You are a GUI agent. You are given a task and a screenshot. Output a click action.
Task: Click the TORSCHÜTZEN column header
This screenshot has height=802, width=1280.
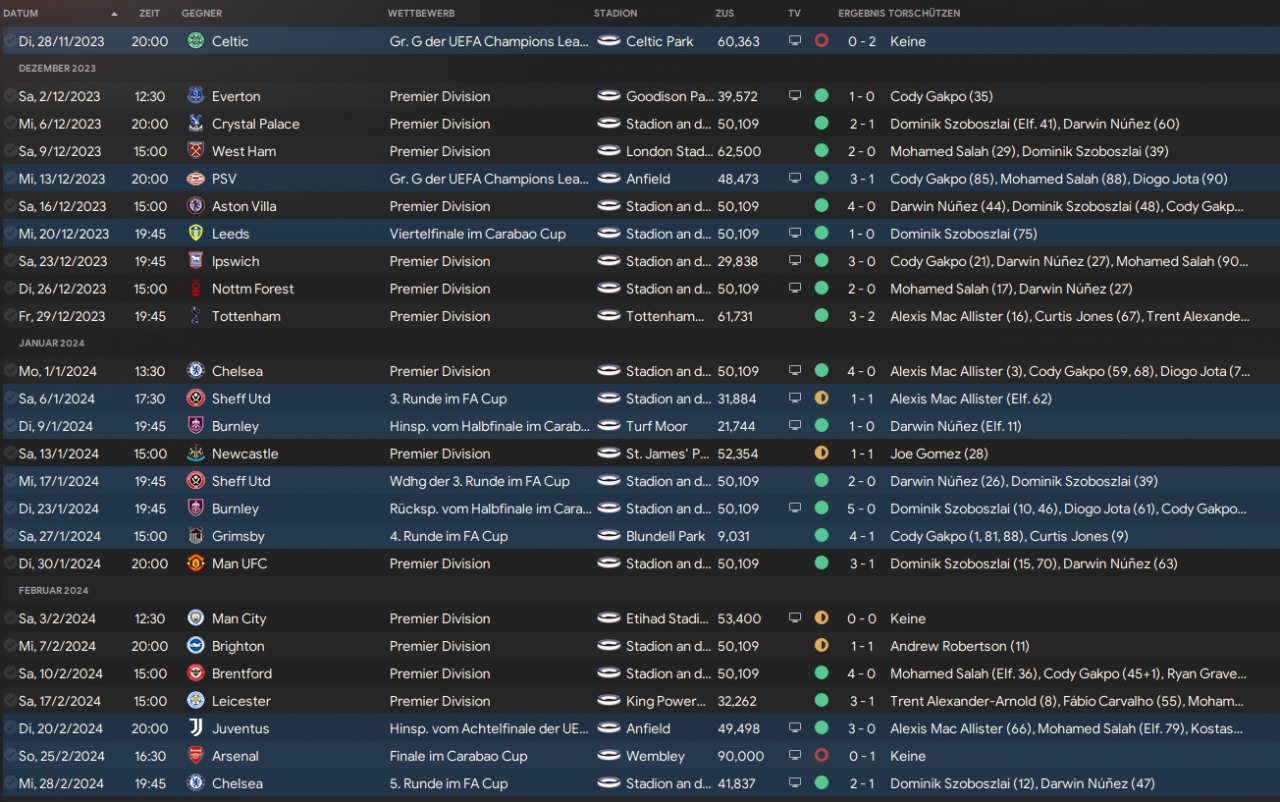click(923, 14)
